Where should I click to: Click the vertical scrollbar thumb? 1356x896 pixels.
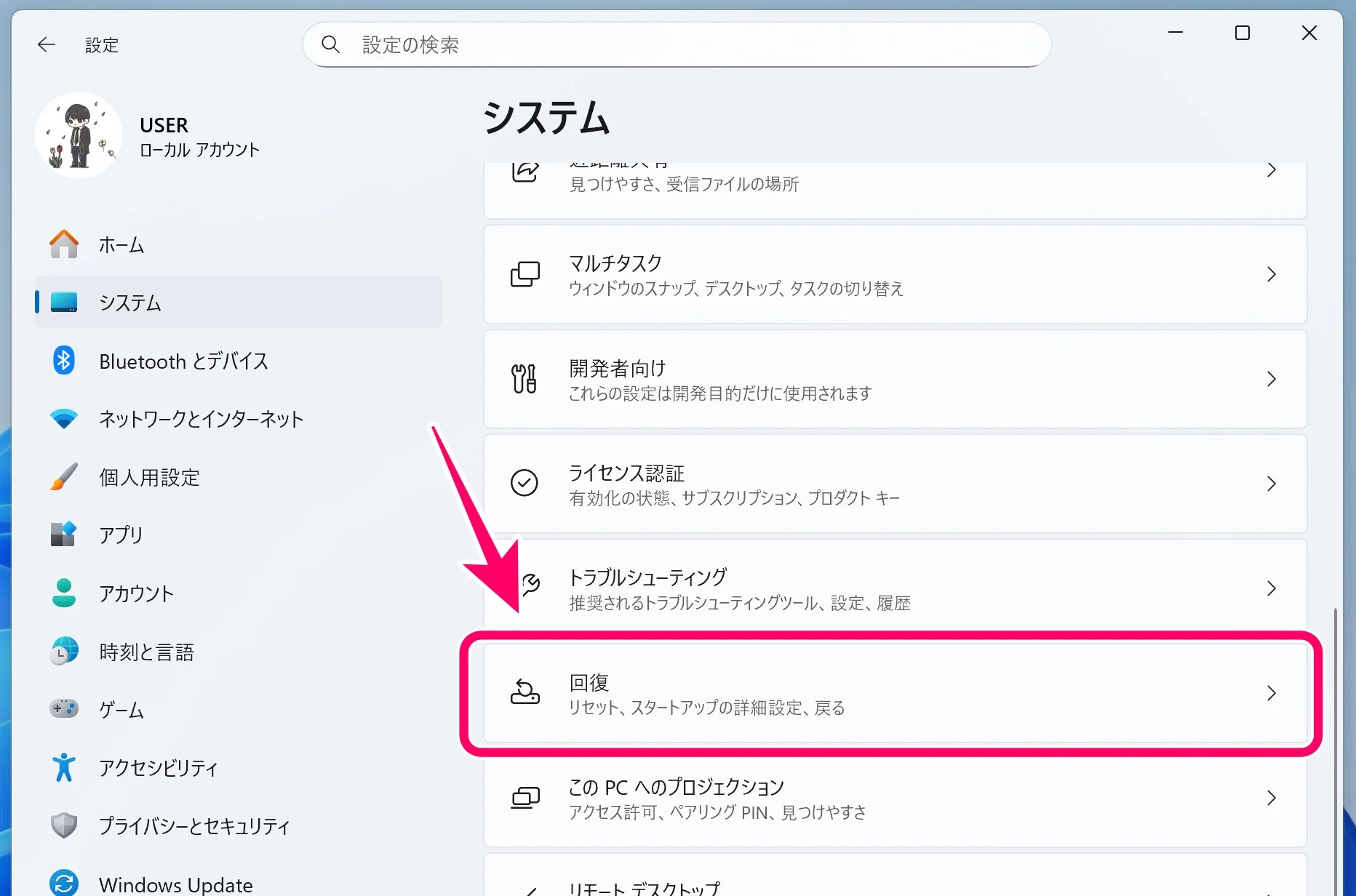pos(1336,752)
